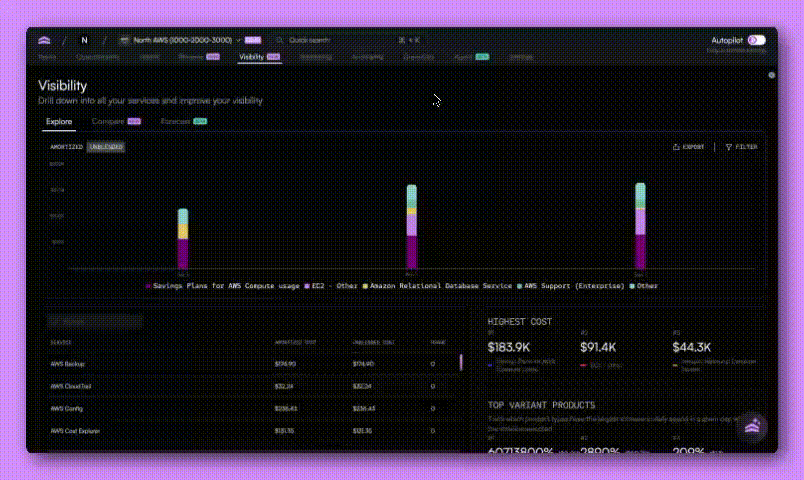Click the TOP VARIANT PRODUCTS heading
The height and width of the screenshot is (480, 804).
point(541,405)
